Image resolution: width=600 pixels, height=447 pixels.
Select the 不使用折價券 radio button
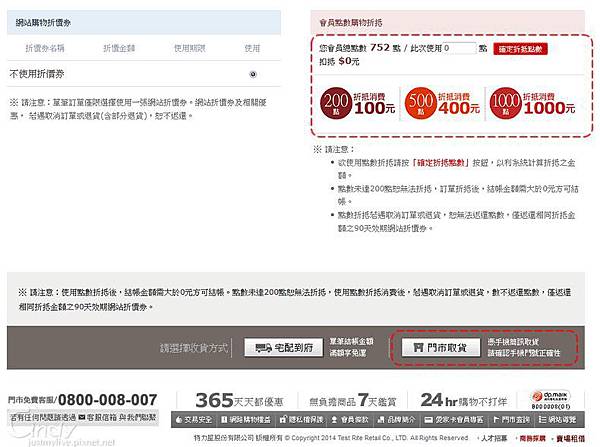[253, 74]
